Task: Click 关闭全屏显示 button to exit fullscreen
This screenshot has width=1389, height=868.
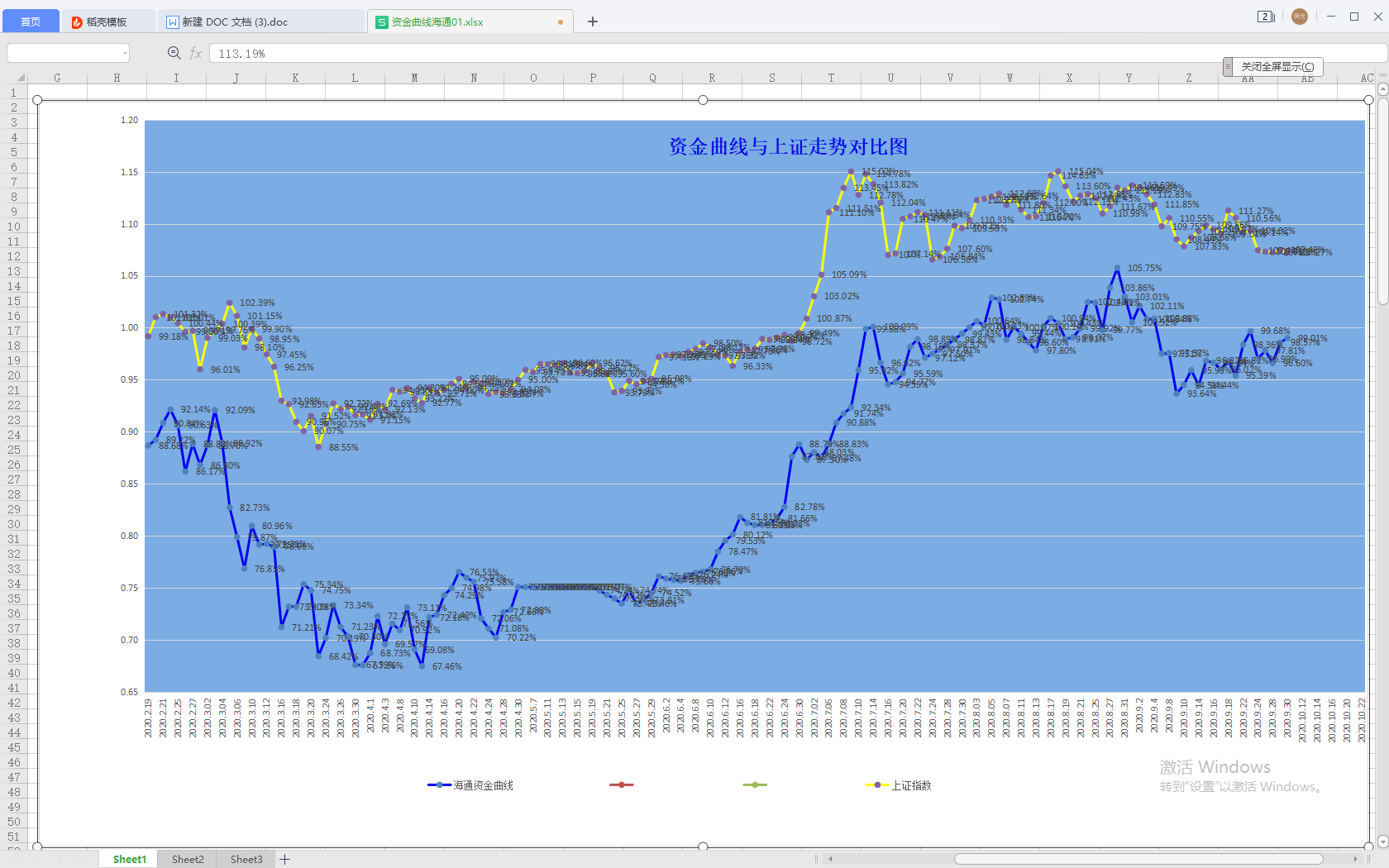Action: pyautogui.click(x=1277, y=66)
